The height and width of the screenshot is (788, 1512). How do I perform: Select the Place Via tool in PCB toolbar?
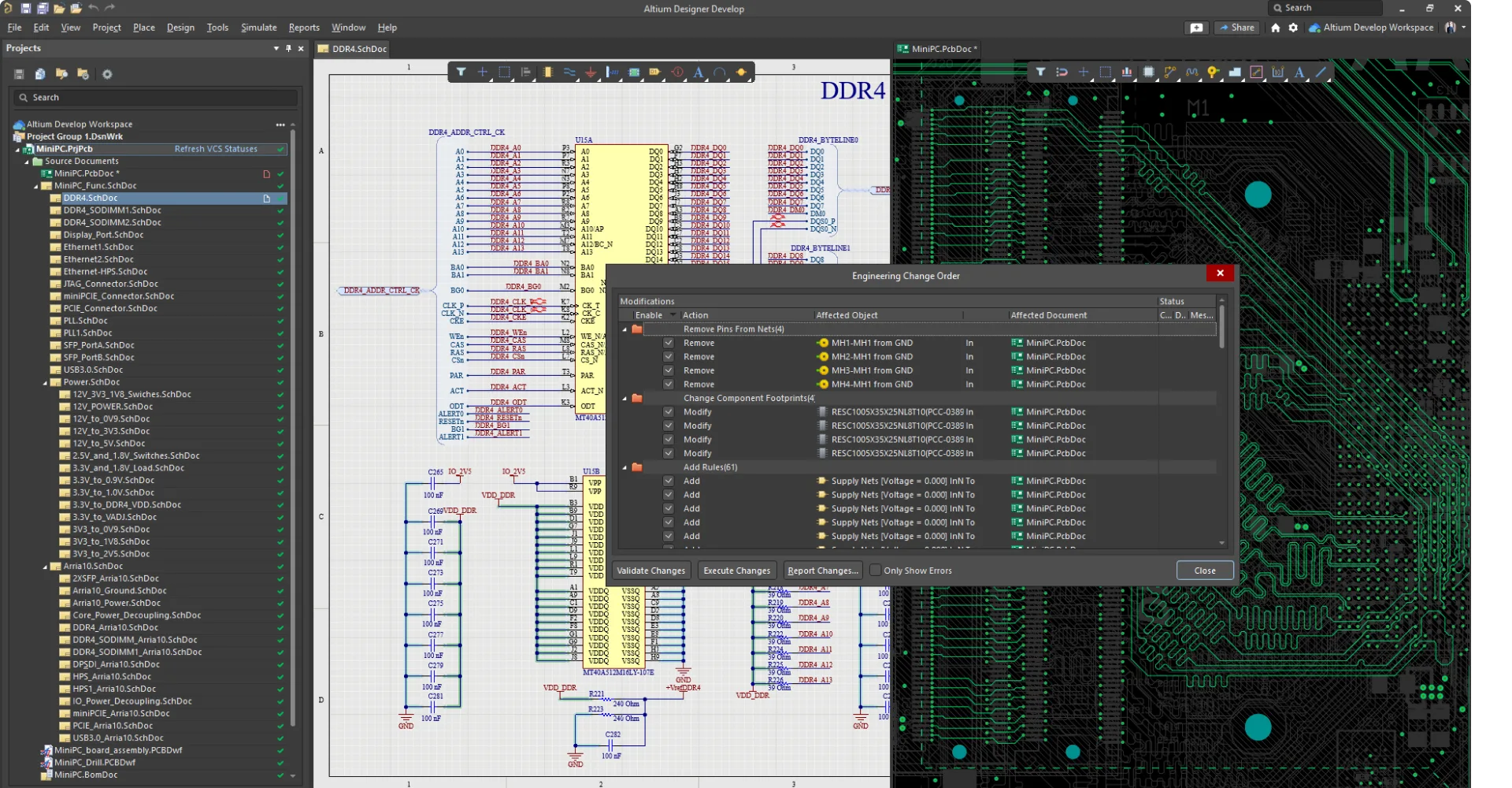coord(1214,72)
